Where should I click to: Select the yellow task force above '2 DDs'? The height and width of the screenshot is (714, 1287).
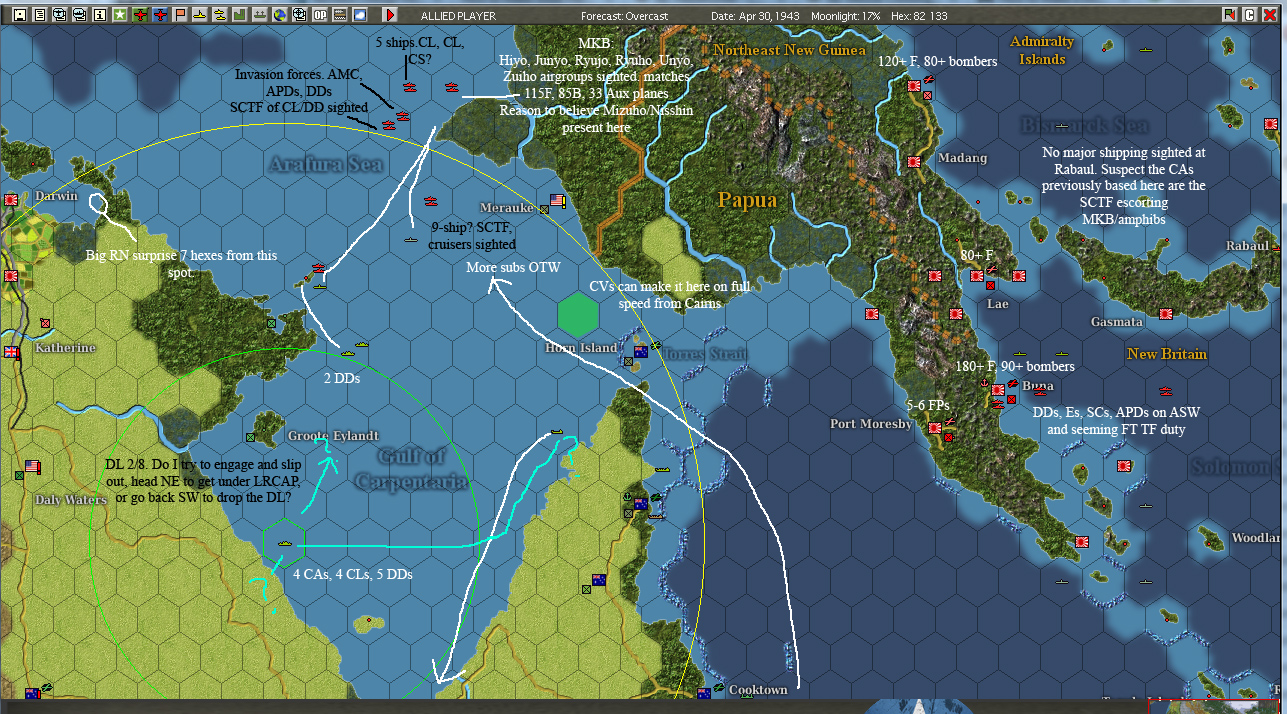coord(348,353)
